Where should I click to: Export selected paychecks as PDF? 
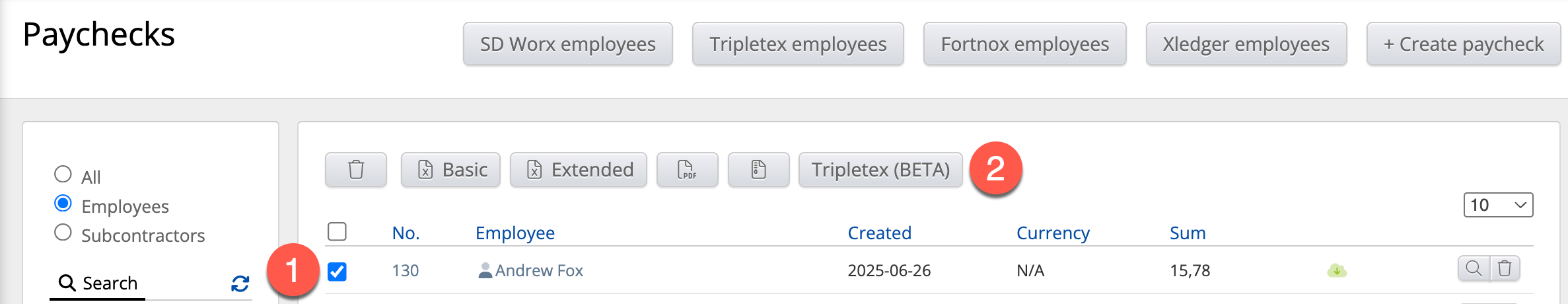[x=687, y=170]
